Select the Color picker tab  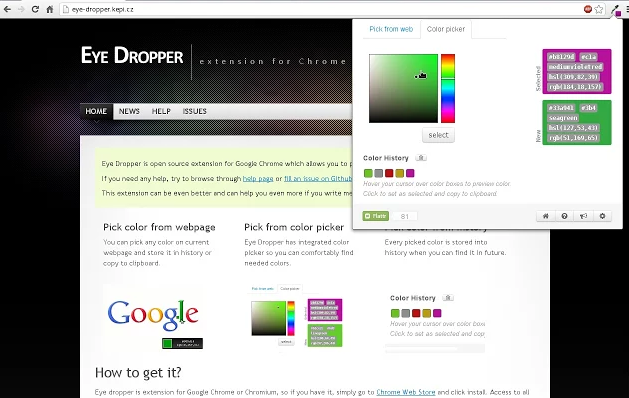[x=446, y=29]
